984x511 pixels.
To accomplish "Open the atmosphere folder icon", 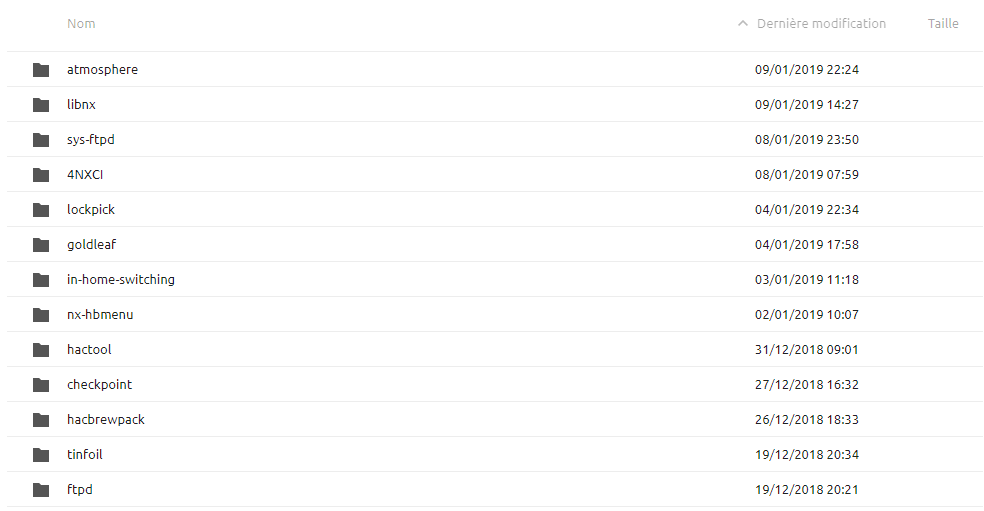I will click(41, 70).
